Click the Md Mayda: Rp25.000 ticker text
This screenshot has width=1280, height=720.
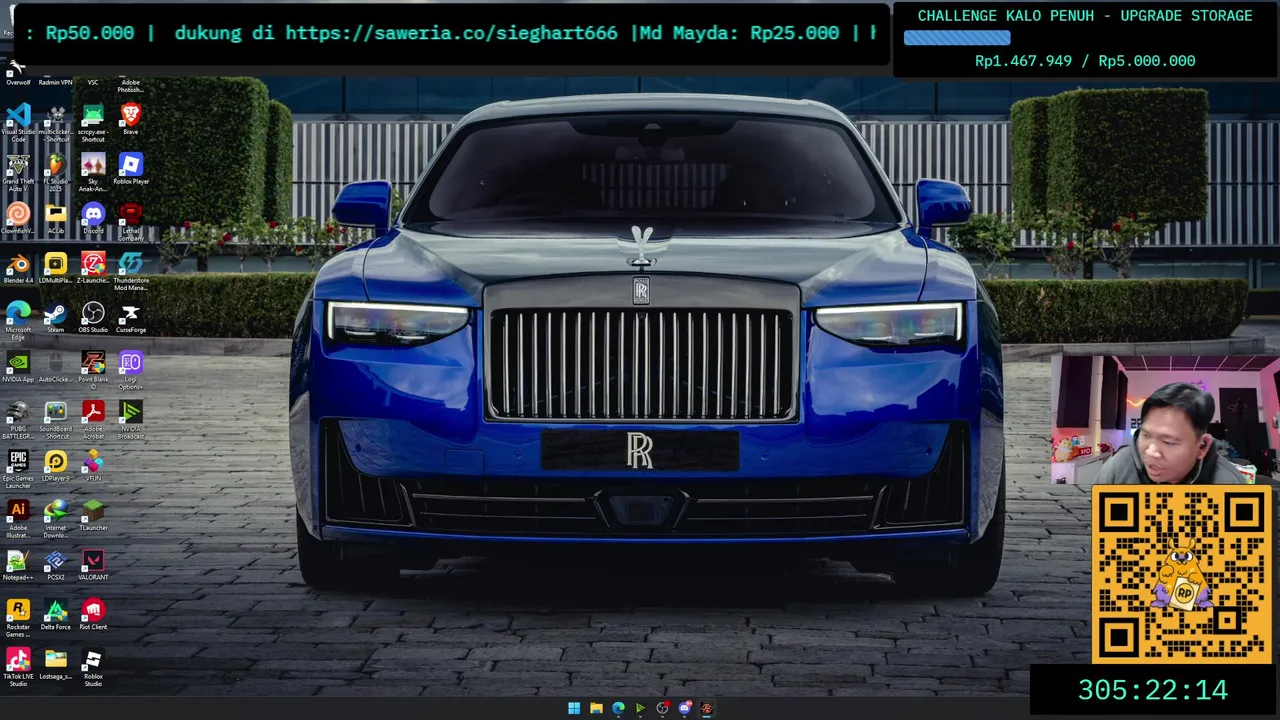(x=739, y=33)
